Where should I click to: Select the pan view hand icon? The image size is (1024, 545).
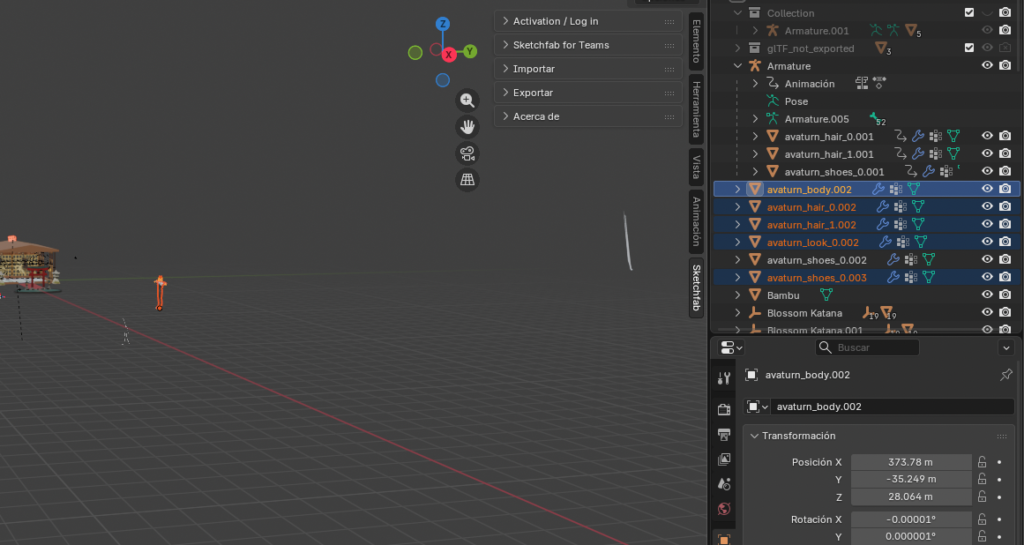[x=467, y=126]
